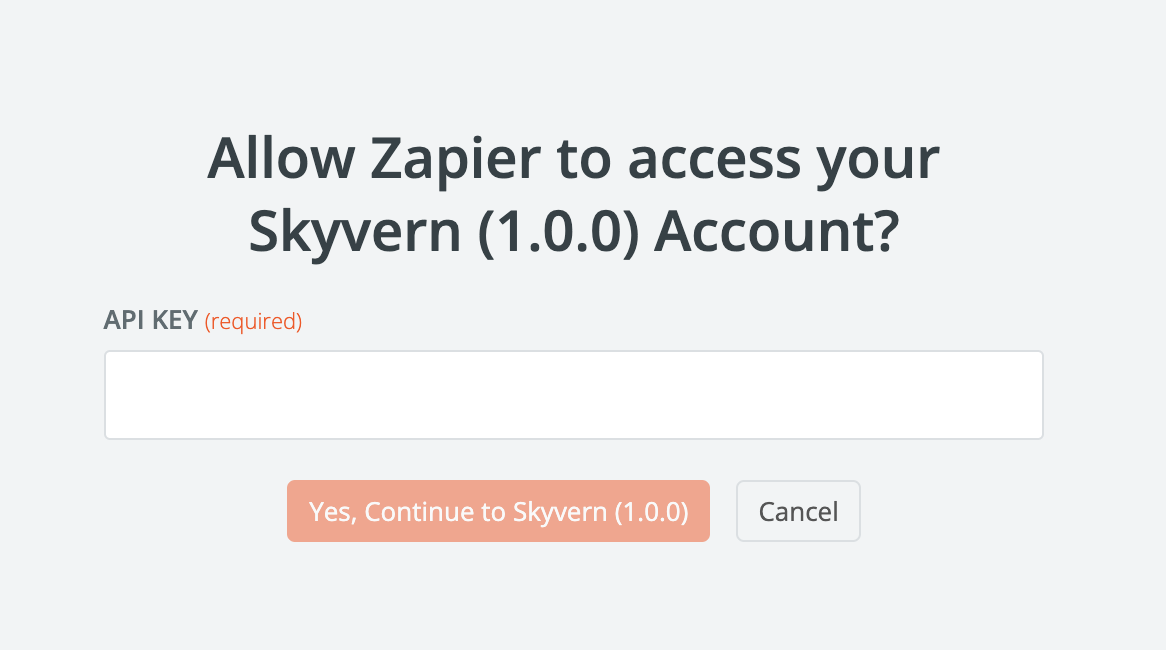
Task: Click the word "Skyvern" in the heading
Action: (x=355, y=232)
